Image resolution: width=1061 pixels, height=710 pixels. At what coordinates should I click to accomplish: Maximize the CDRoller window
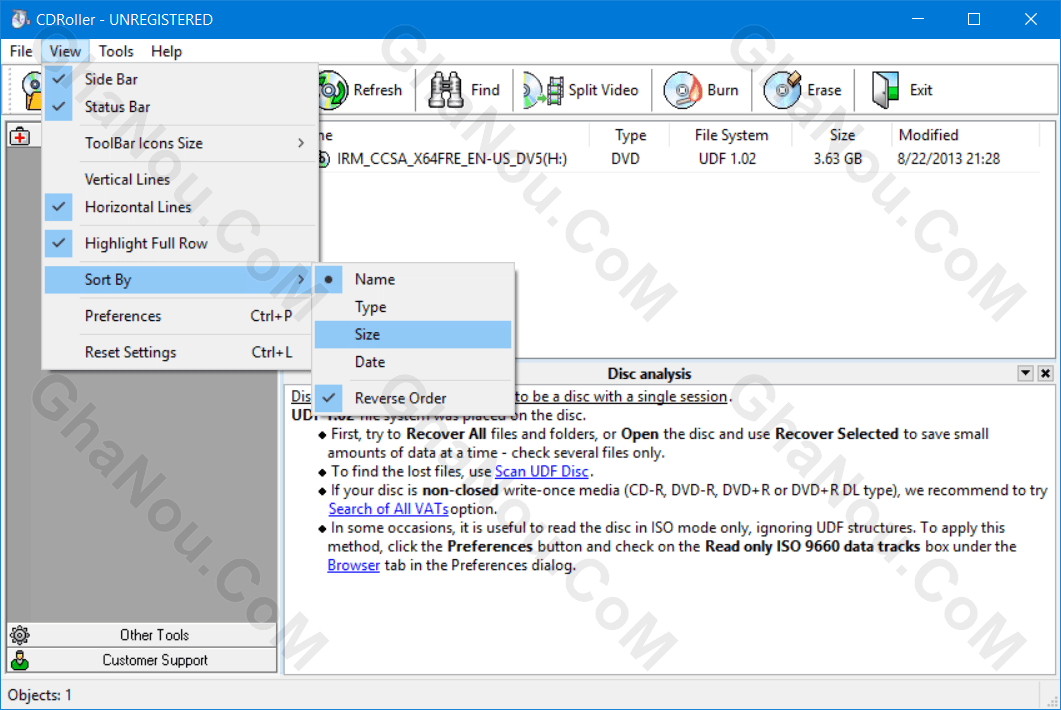(974, 19)
